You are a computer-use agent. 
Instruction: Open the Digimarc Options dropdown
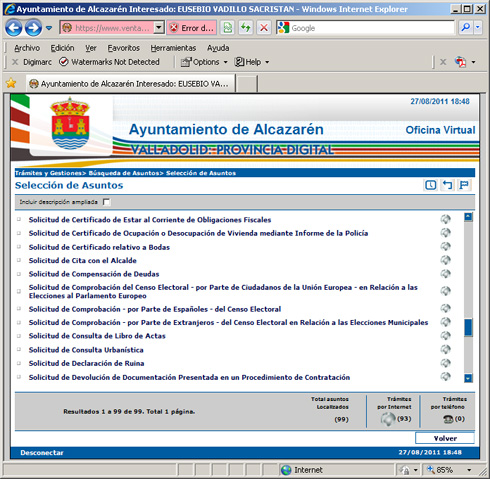coord(204,62)
